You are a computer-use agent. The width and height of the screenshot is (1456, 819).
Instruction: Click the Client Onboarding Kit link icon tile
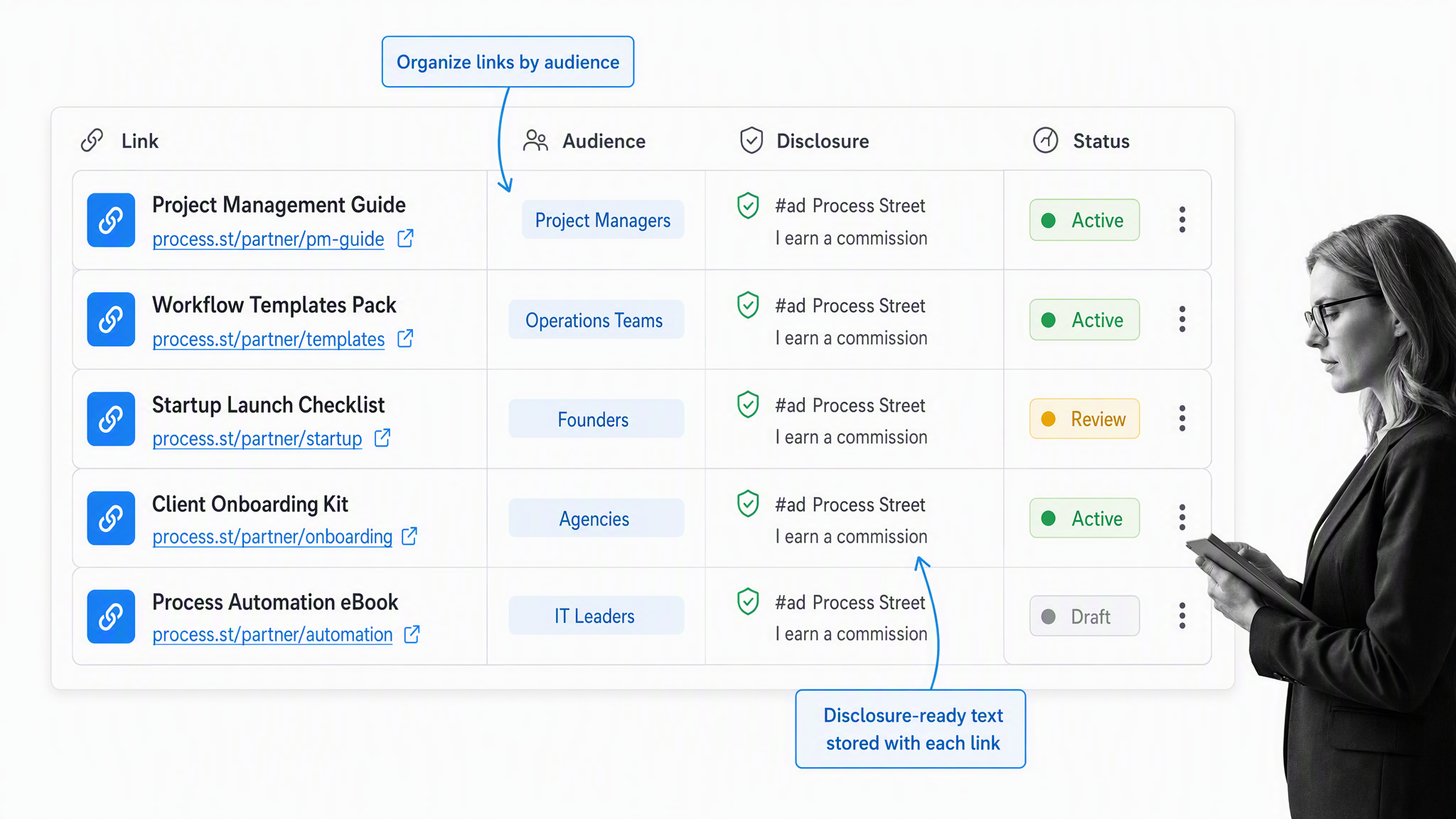(111, 518)
